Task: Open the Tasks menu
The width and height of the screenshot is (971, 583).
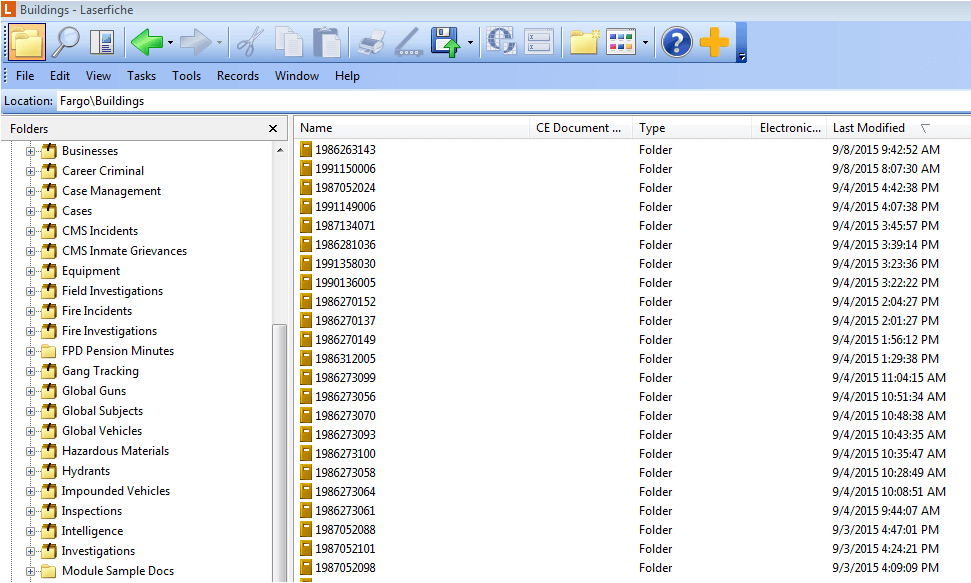Action: click(141, 76)
